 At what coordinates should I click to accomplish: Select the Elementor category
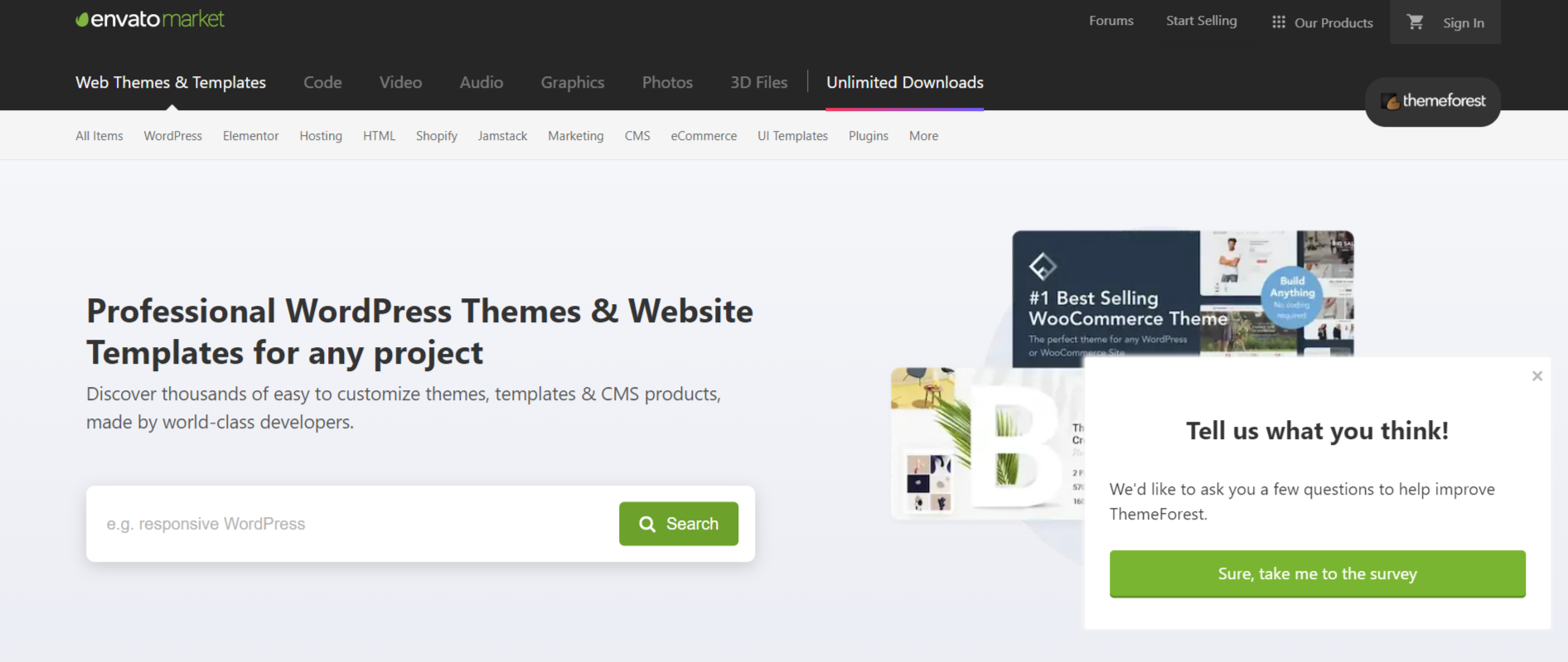point(250,136)
